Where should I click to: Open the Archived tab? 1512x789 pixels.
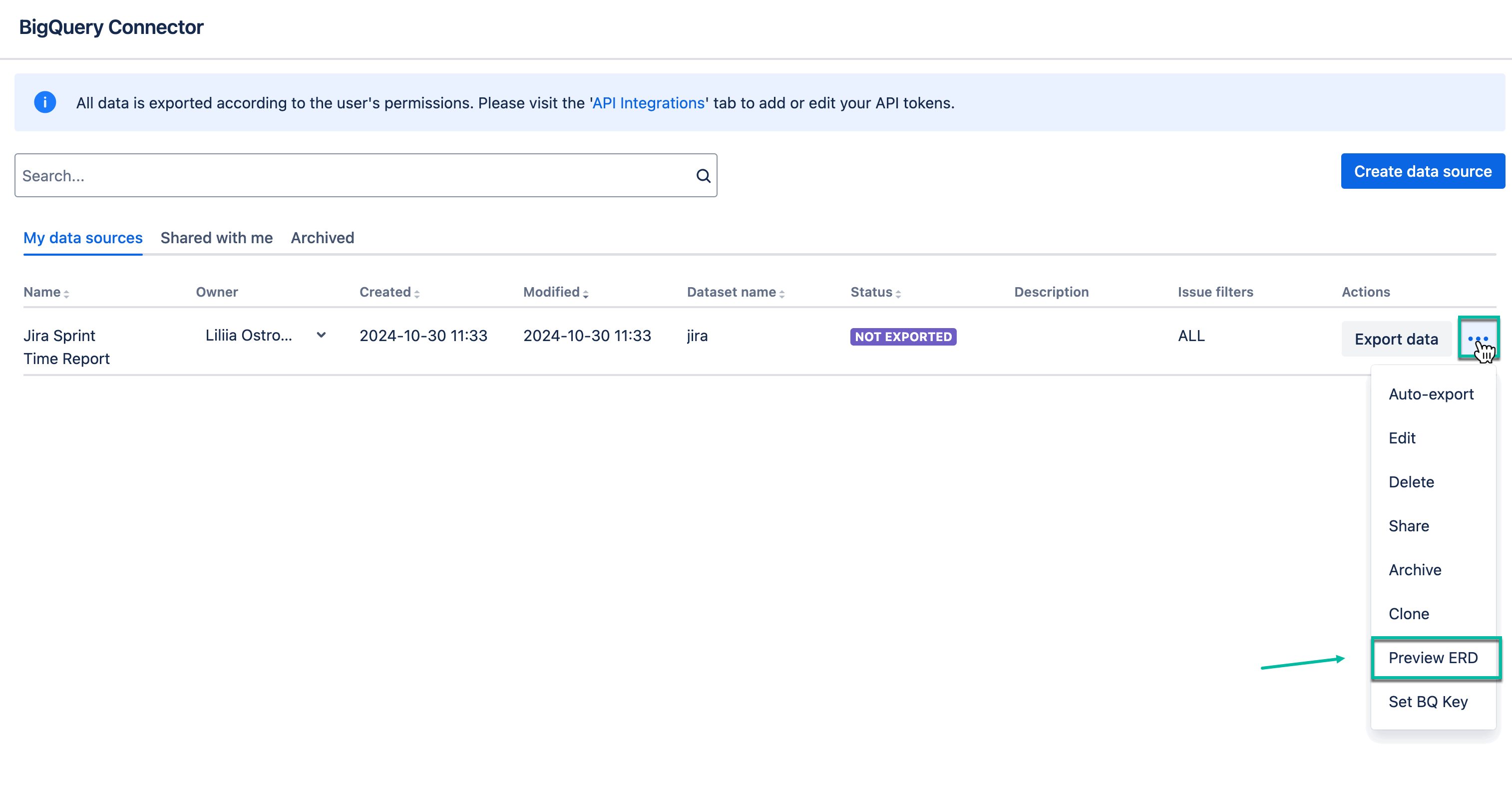322,238
